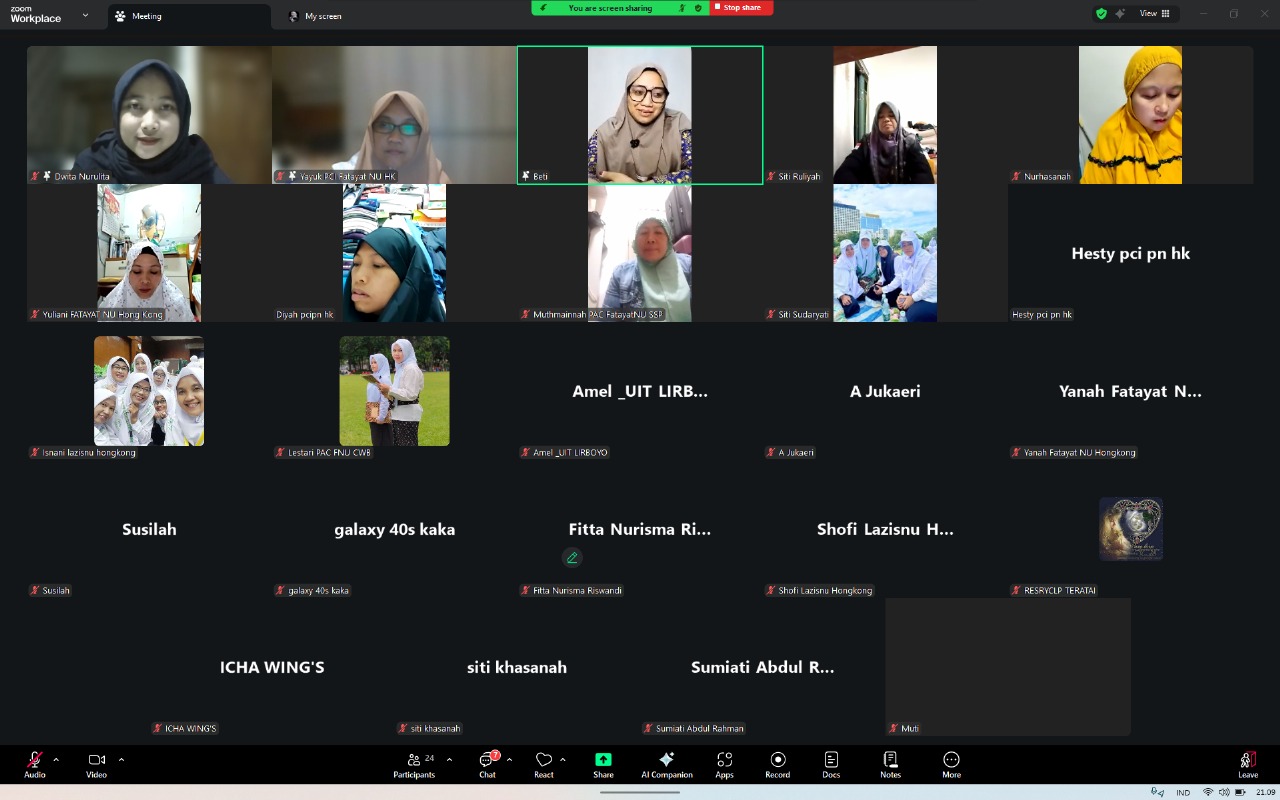
Task: Toggle the Video camera button
Action: [96, 764]
